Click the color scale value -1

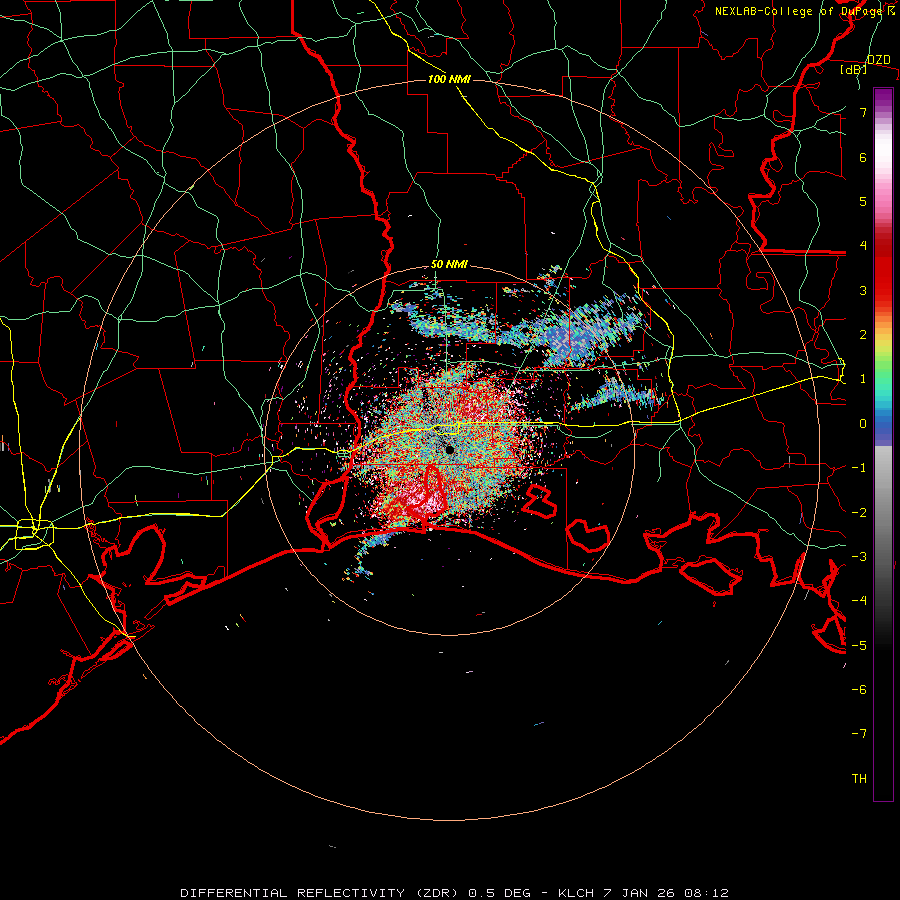tap(859, 468)
